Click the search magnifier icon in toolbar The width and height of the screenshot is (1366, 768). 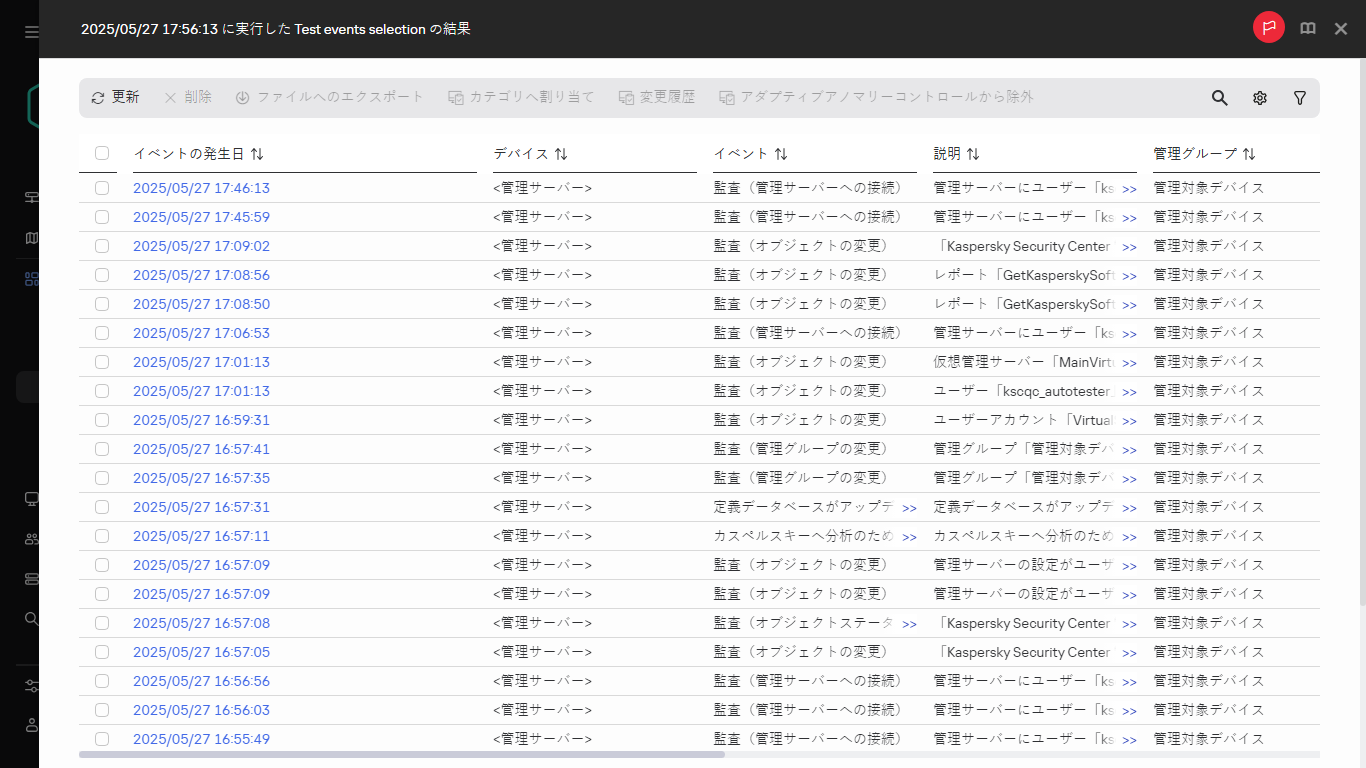1220,98
